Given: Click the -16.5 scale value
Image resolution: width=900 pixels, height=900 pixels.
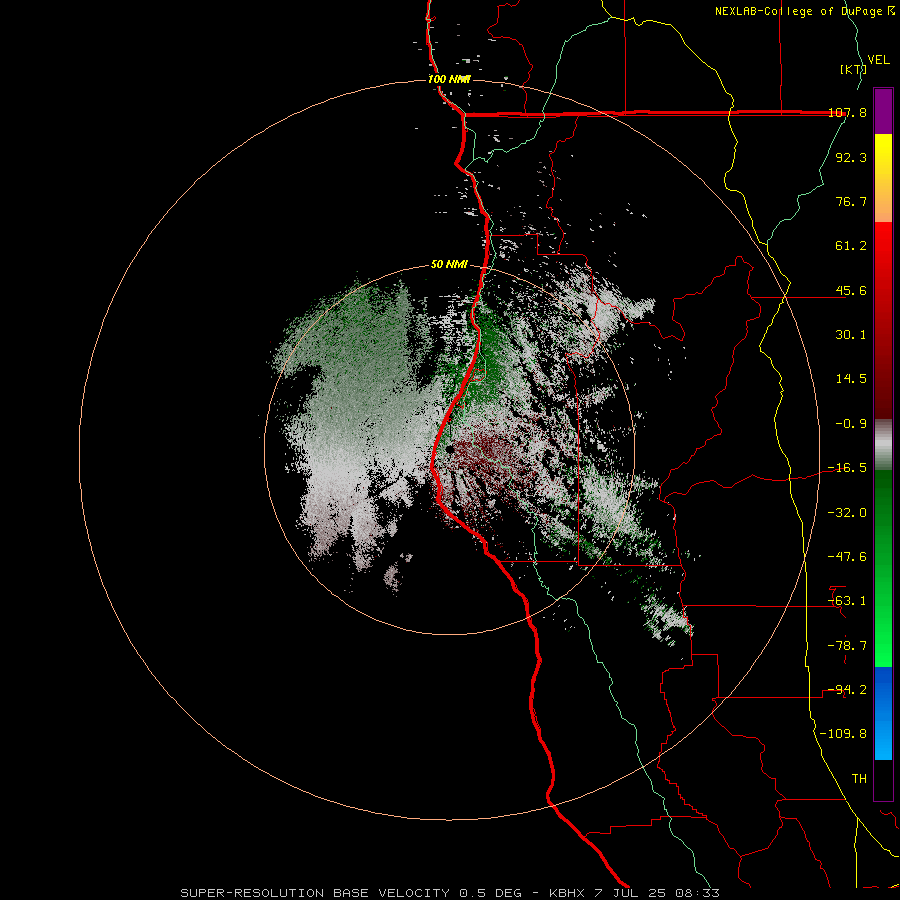Looking at the screenshot, I should [x=847, y=468].
